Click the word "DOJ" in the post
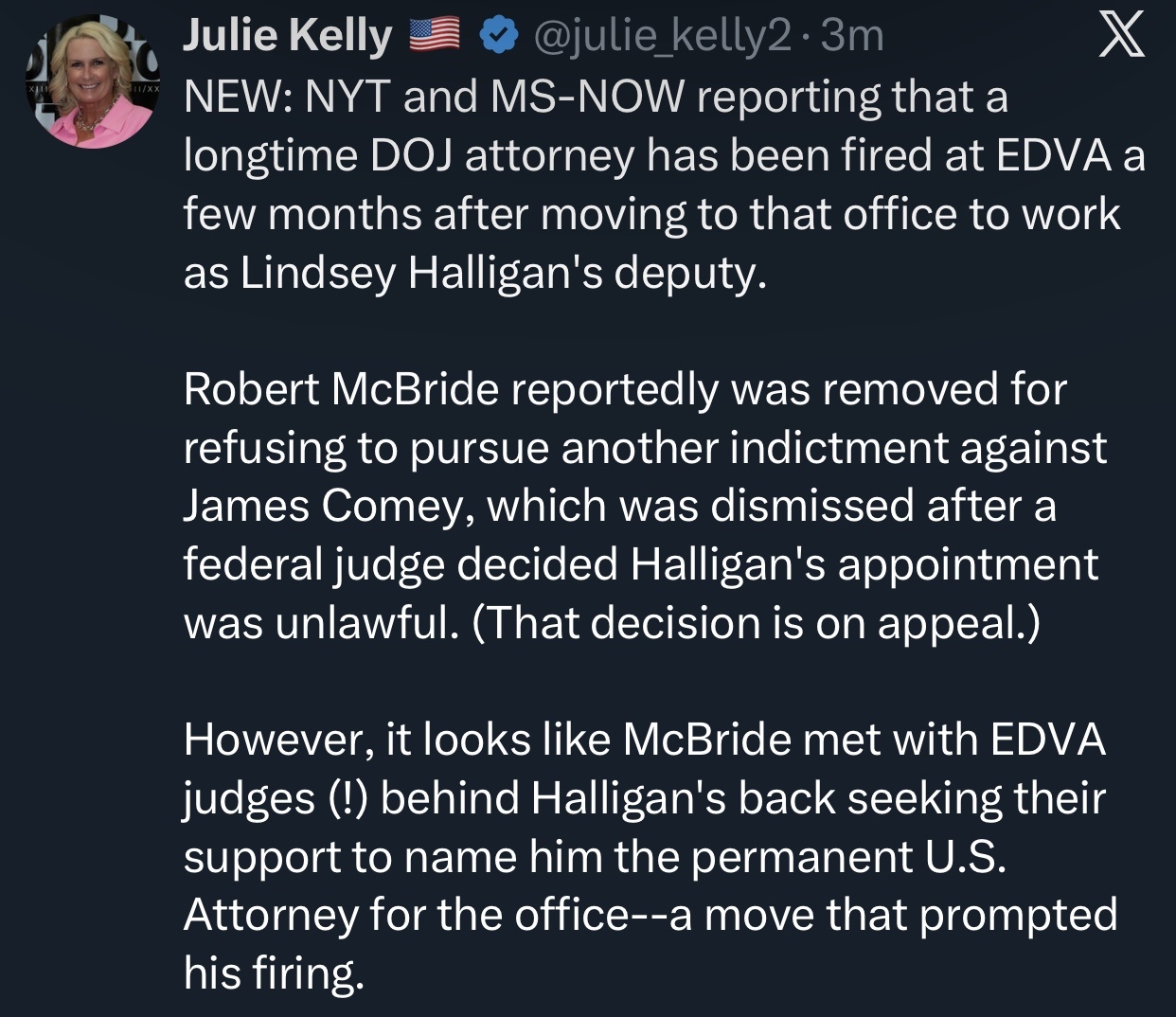1176x1017 pixels. 411,155
